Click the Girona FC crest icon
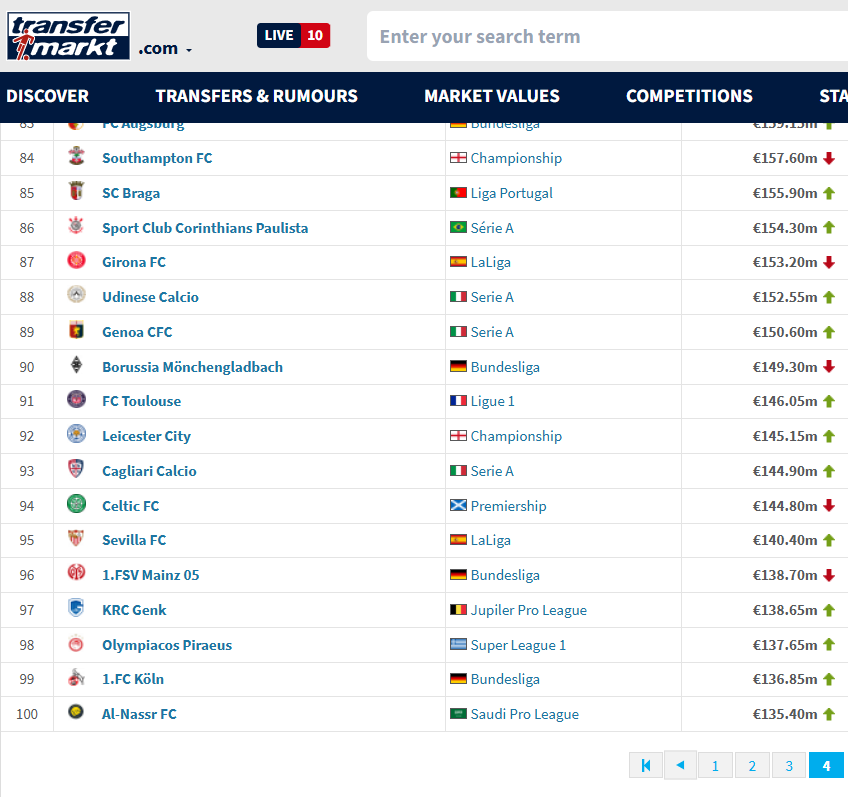Image resolution: width=848 pixels, height=797 pixels. (x=76, y=262)
